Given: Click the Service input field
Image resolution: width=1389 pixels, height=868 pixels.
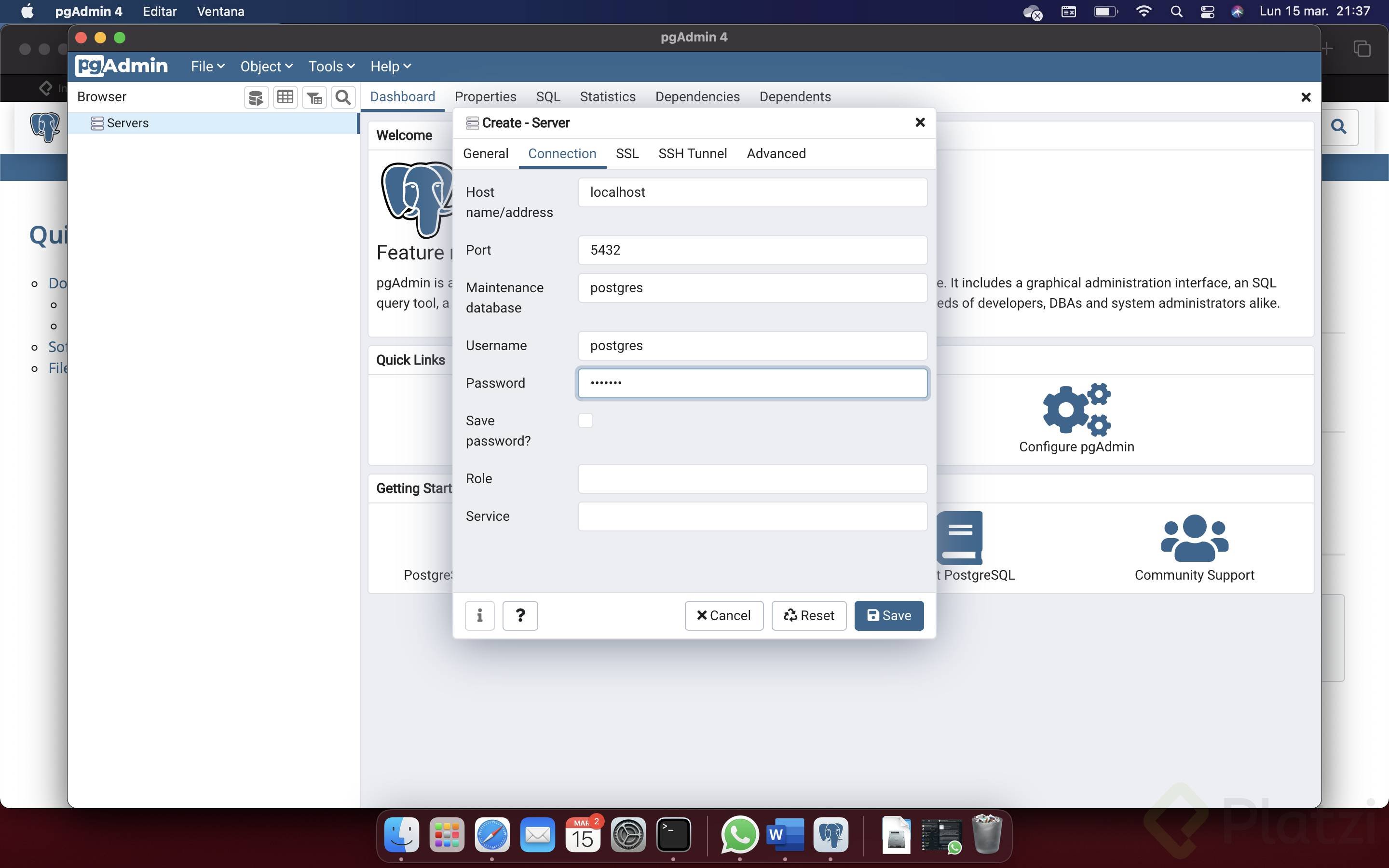Looking at the screenshot, I should pyautogui.click(x=752, y=516).
